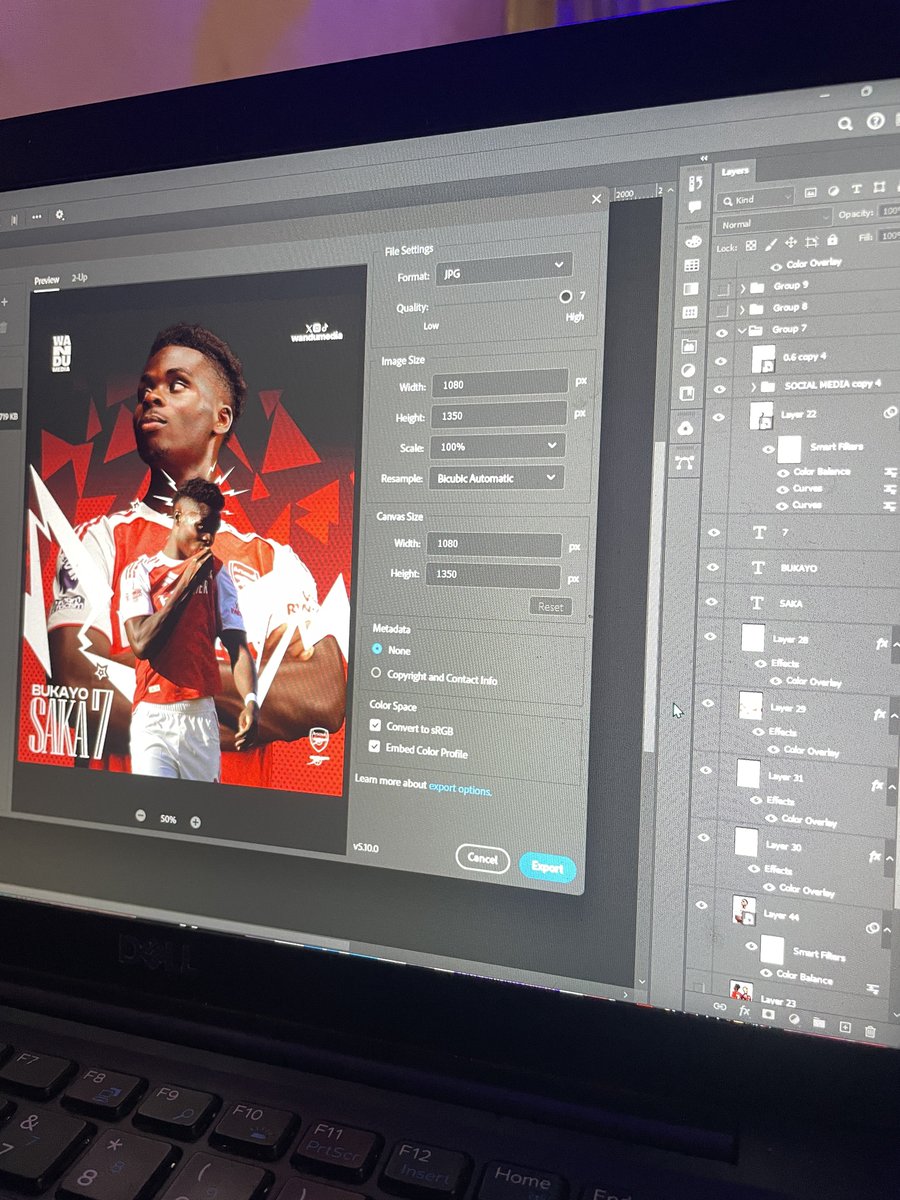
Task: Select the None metadata option
Action: [377, 649]
